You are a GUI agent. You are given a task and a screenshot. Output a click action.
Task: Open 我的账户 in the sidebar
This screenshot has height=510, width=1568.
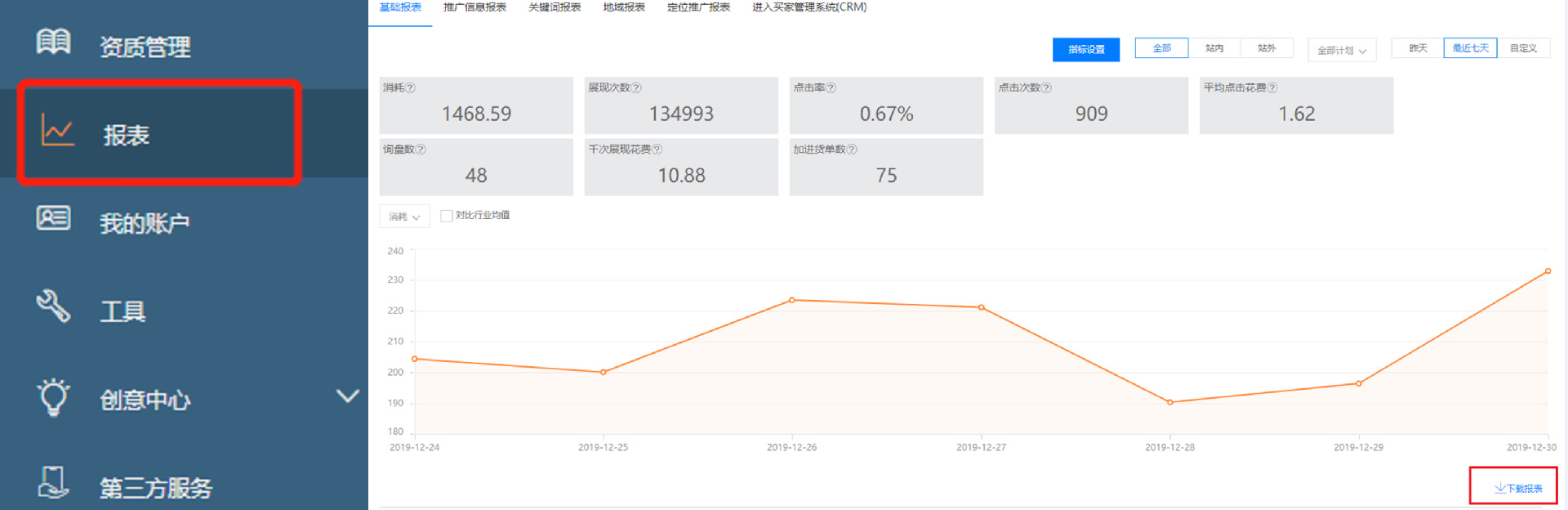[x=145, y=223]
